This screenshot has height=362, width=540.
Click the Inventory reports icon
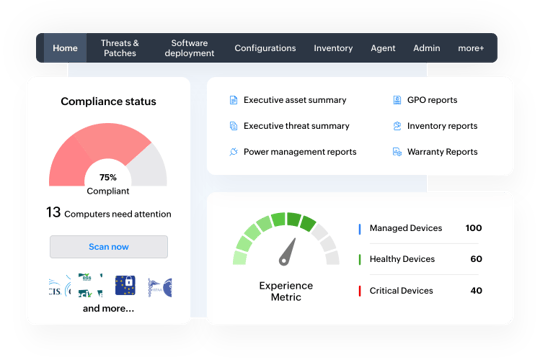[397, 126]
